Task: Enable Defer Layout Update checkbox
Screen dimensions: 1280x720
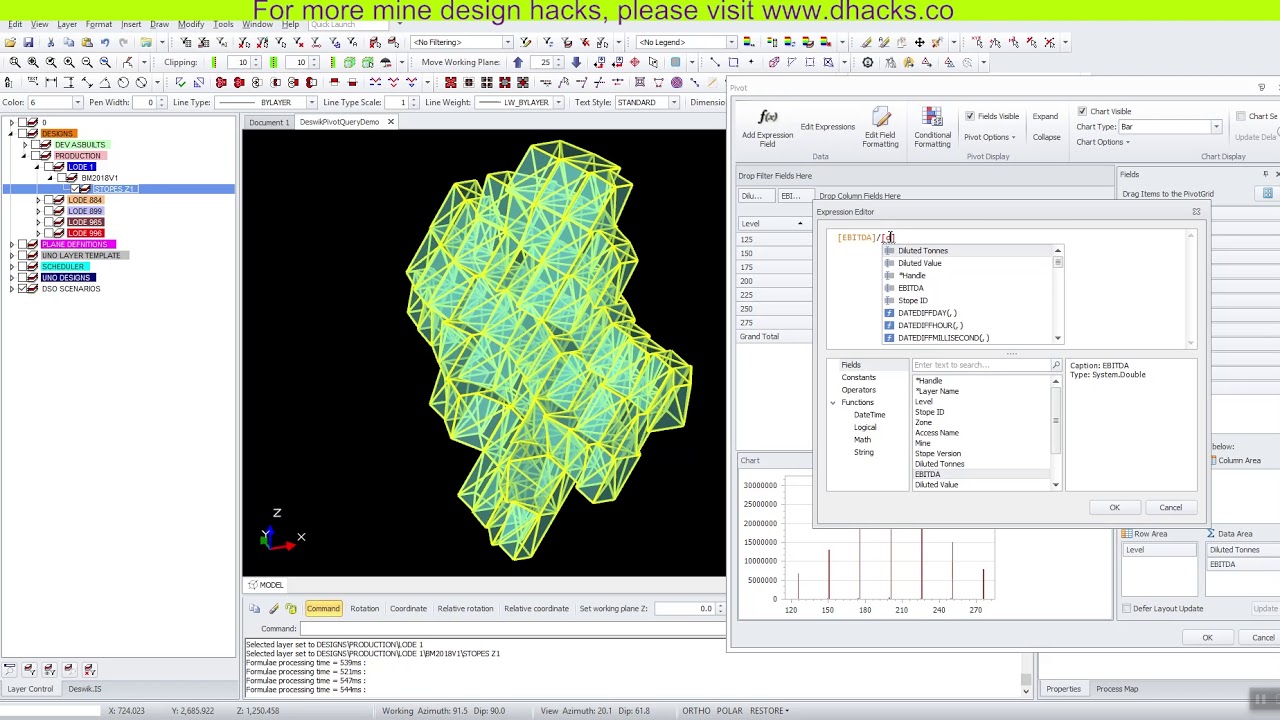Action: (x=1127, y=608)
